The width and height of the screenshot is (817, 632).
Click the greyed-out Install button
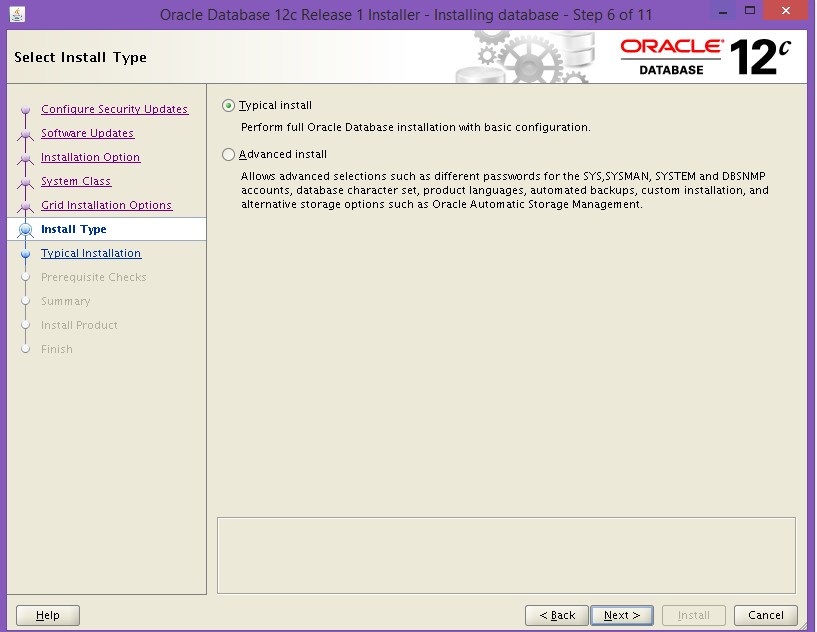coord(694,615)
